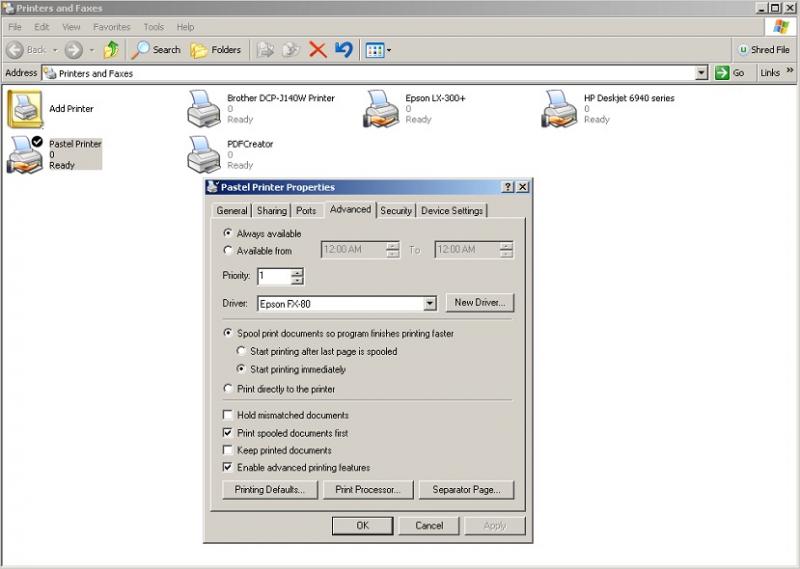Click the New Driver... button
Screen dimensions: 800x569
tap(481, 302)
